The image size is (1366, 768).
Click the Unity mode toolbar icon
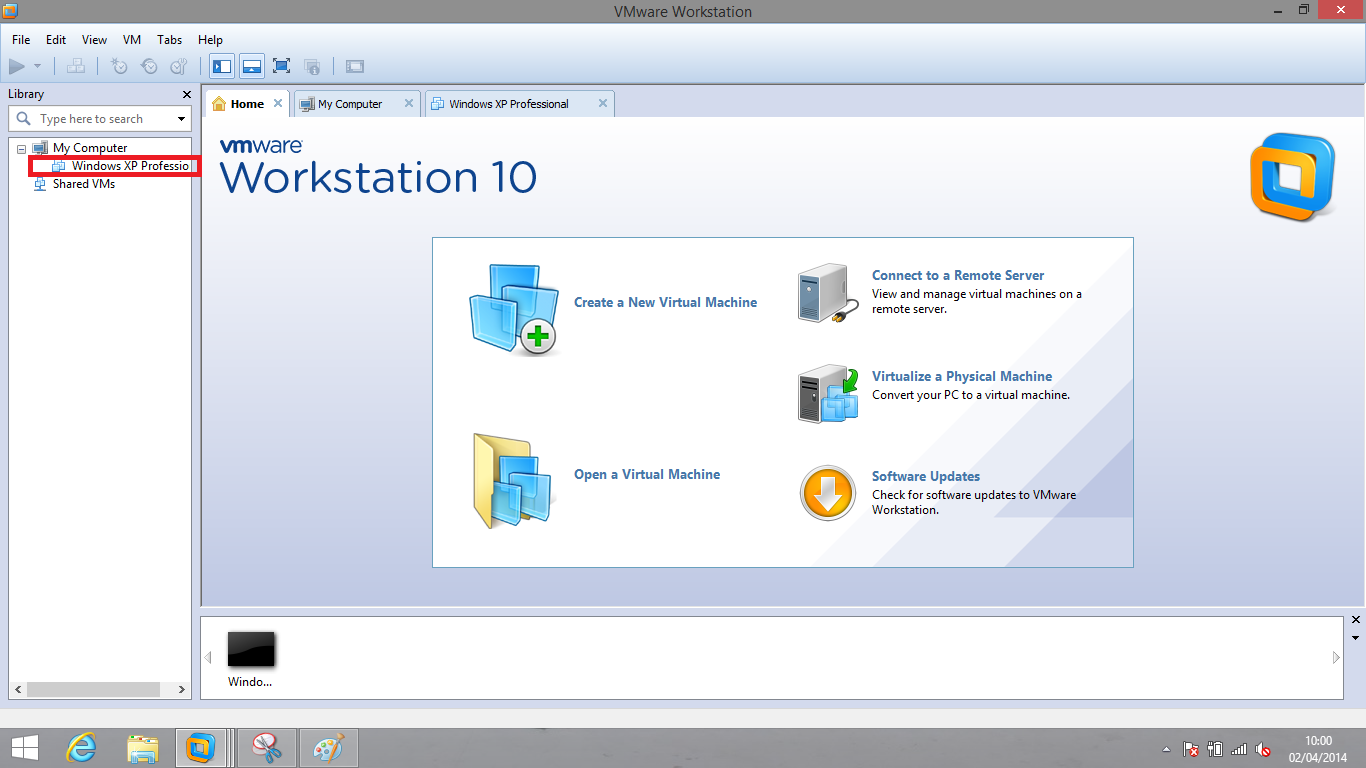(x=312, y=67)
